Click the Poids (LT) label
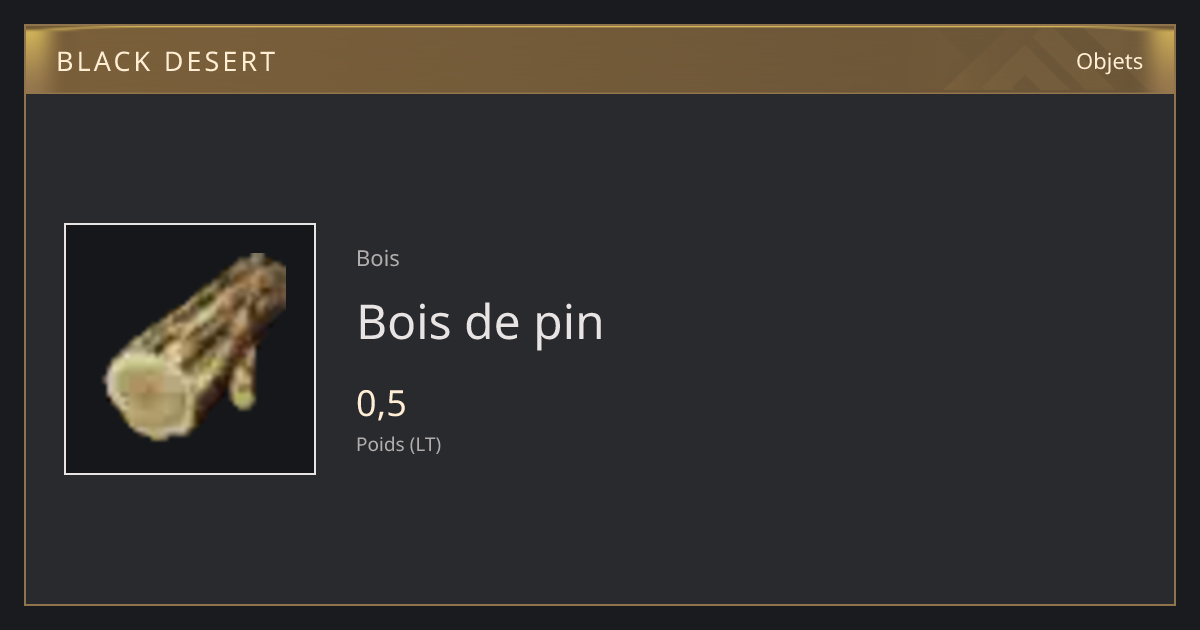1200x630 pixels. [x=399, y=444]
